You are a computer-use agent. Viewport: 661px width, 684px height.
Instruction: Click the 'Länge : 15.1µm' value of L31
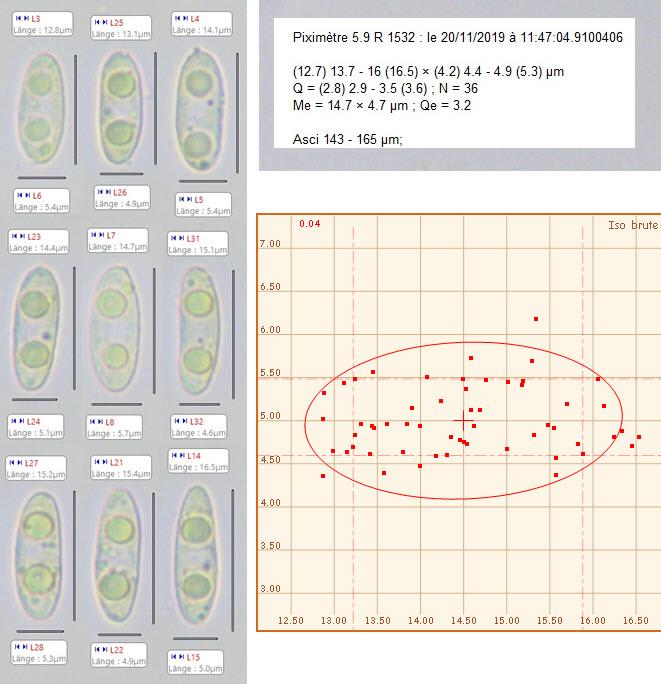[x=198, y=250]
